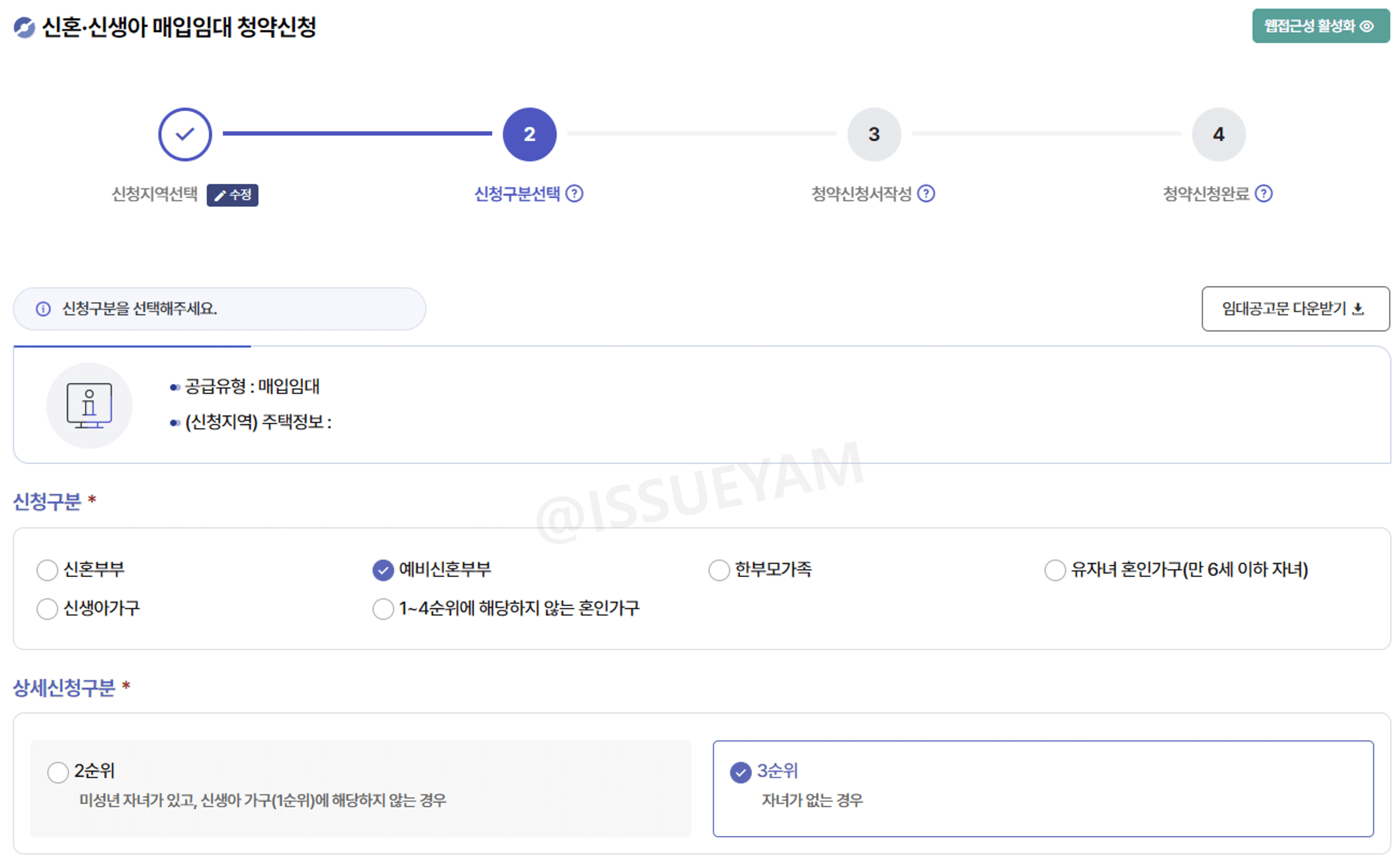This screenshot has width=1400, height=862.
Task: Switch the detail rank to 2순위
Action: [x=58, y=771]
